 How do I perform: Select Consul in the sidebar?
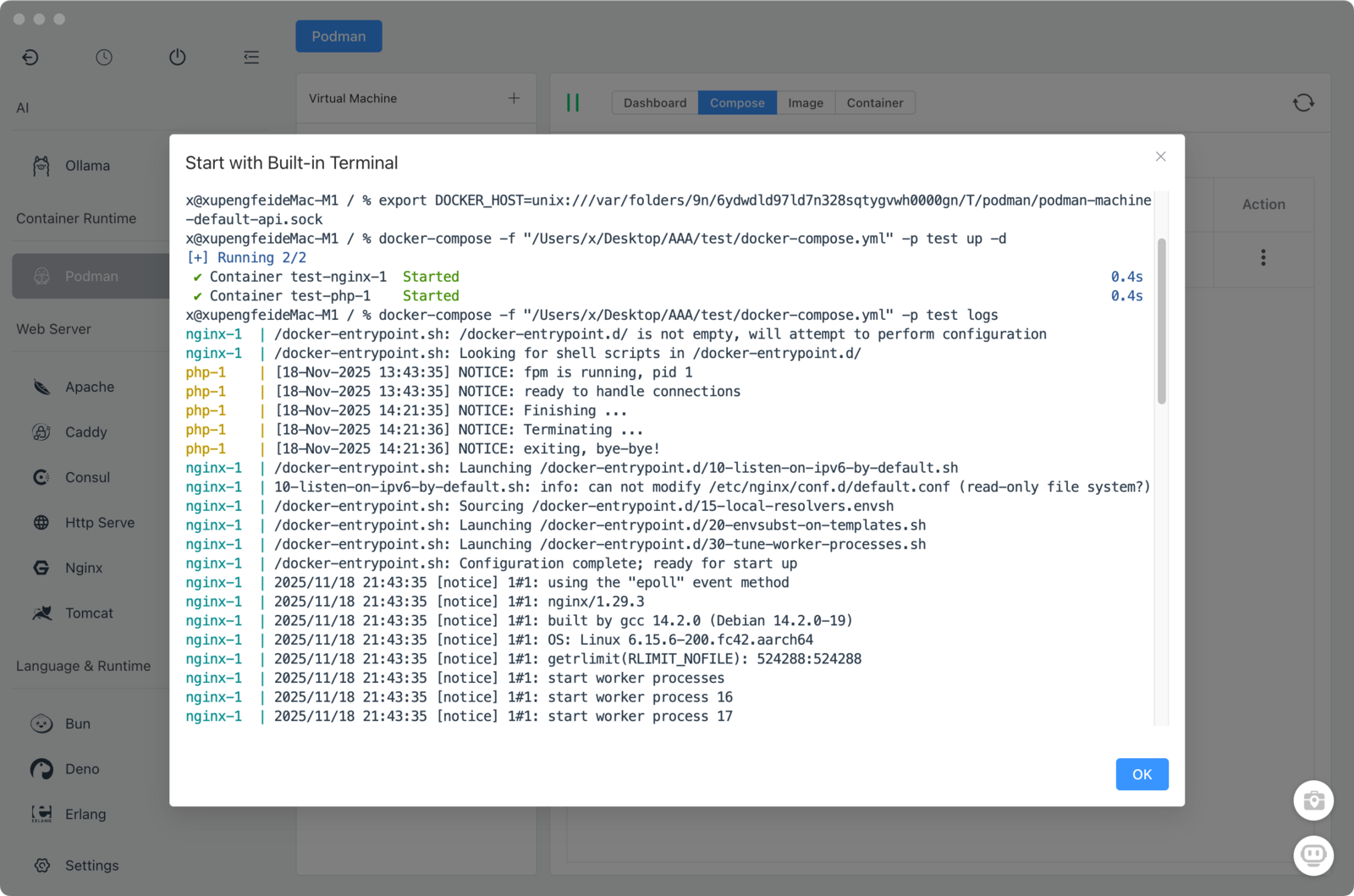pos(87,477)
